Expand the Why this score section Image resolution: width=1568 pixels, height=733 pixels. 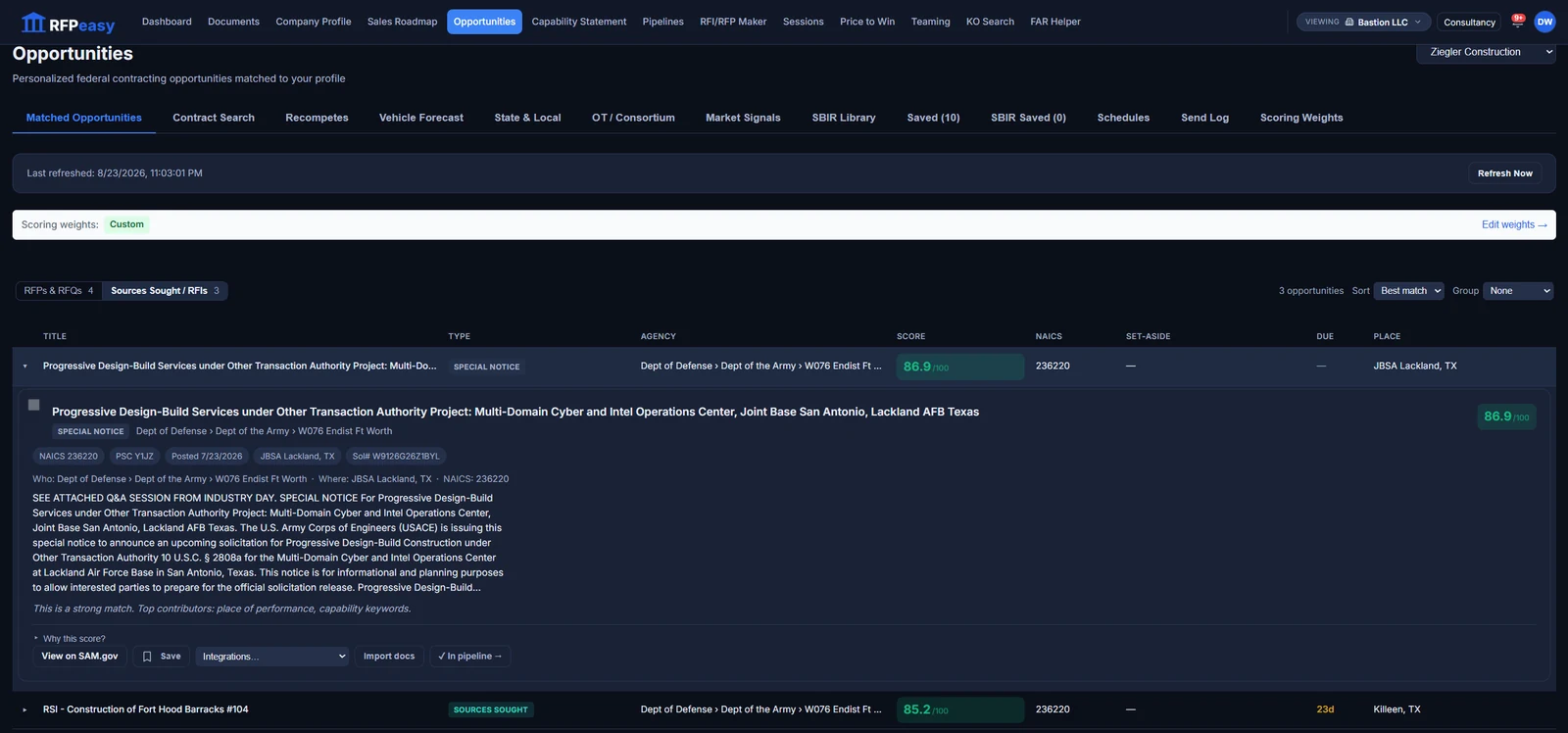click(69, 638)
